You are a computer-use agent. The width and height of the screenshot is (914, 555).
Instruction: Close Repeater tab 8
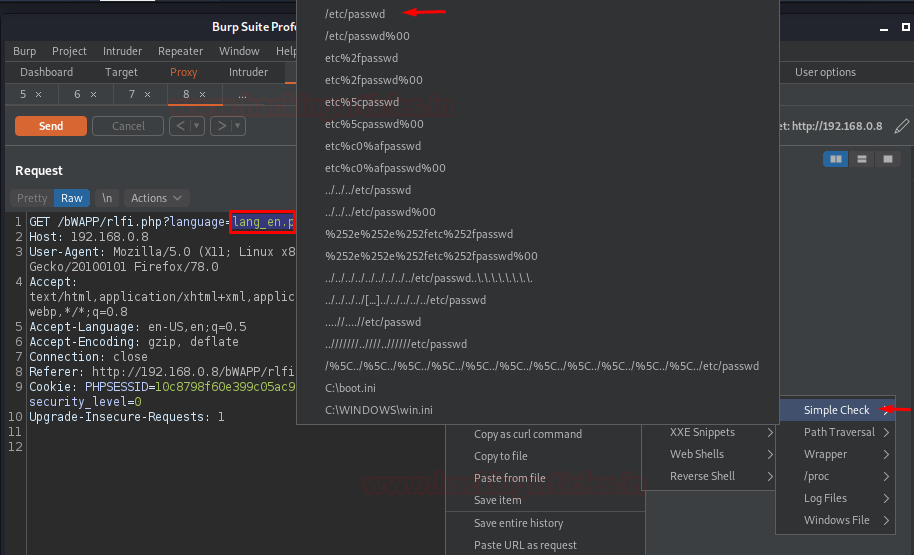pos(202,94)
